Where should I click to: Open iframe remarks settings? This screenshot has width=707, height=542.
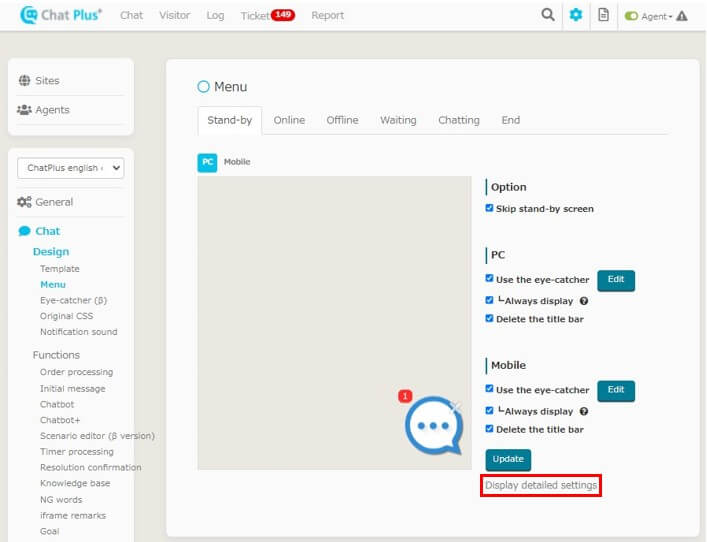(x=73, y=515)
